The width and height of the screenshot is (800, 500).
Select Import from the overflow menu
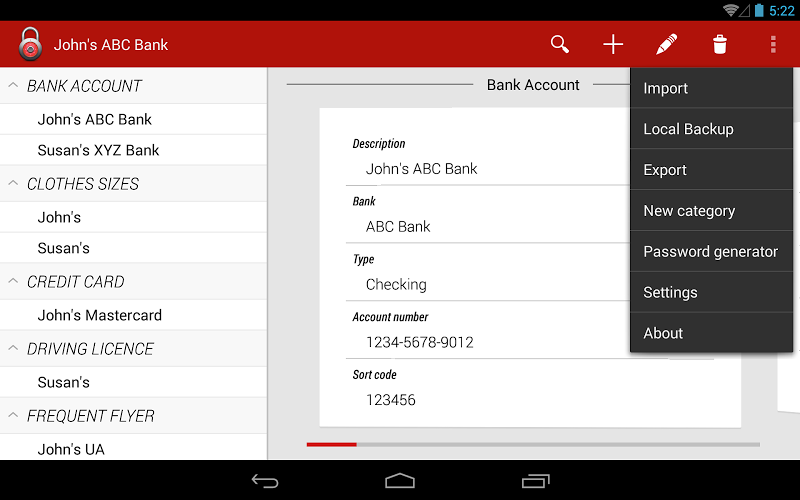pyautogui.click(x=711, y=88)
